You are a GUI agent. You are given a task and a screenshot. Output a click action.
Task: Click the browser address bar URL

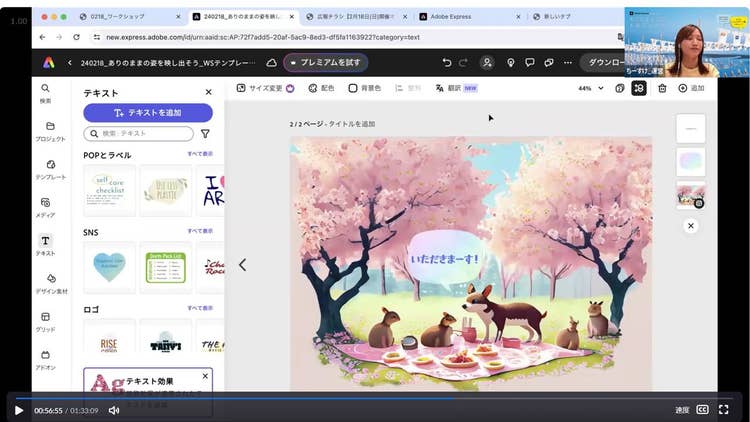(263, 37)
